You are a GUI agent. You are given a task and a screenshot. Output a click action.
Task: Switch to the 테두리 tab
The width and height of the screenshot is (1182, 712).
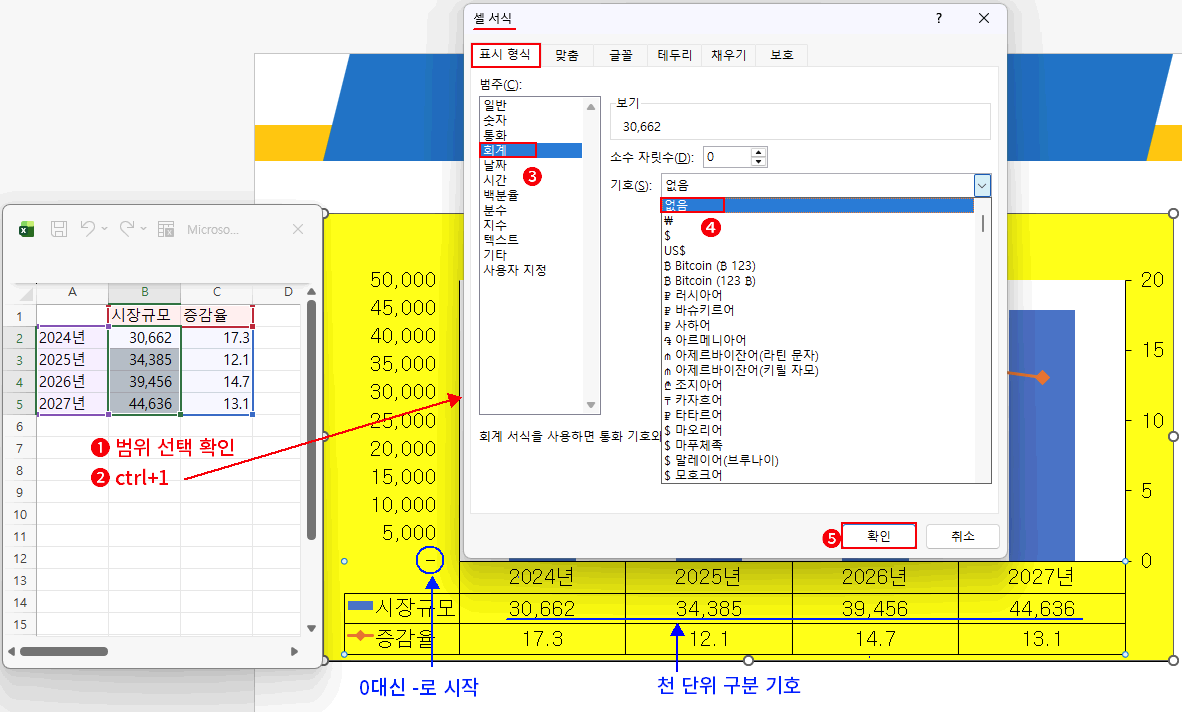pos(674,55)
